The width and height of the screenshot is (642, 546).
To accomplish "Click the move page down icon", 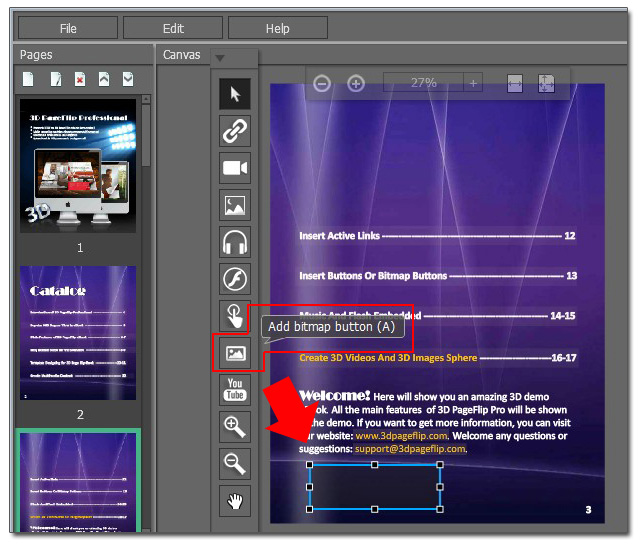I will tap(128, 79).
